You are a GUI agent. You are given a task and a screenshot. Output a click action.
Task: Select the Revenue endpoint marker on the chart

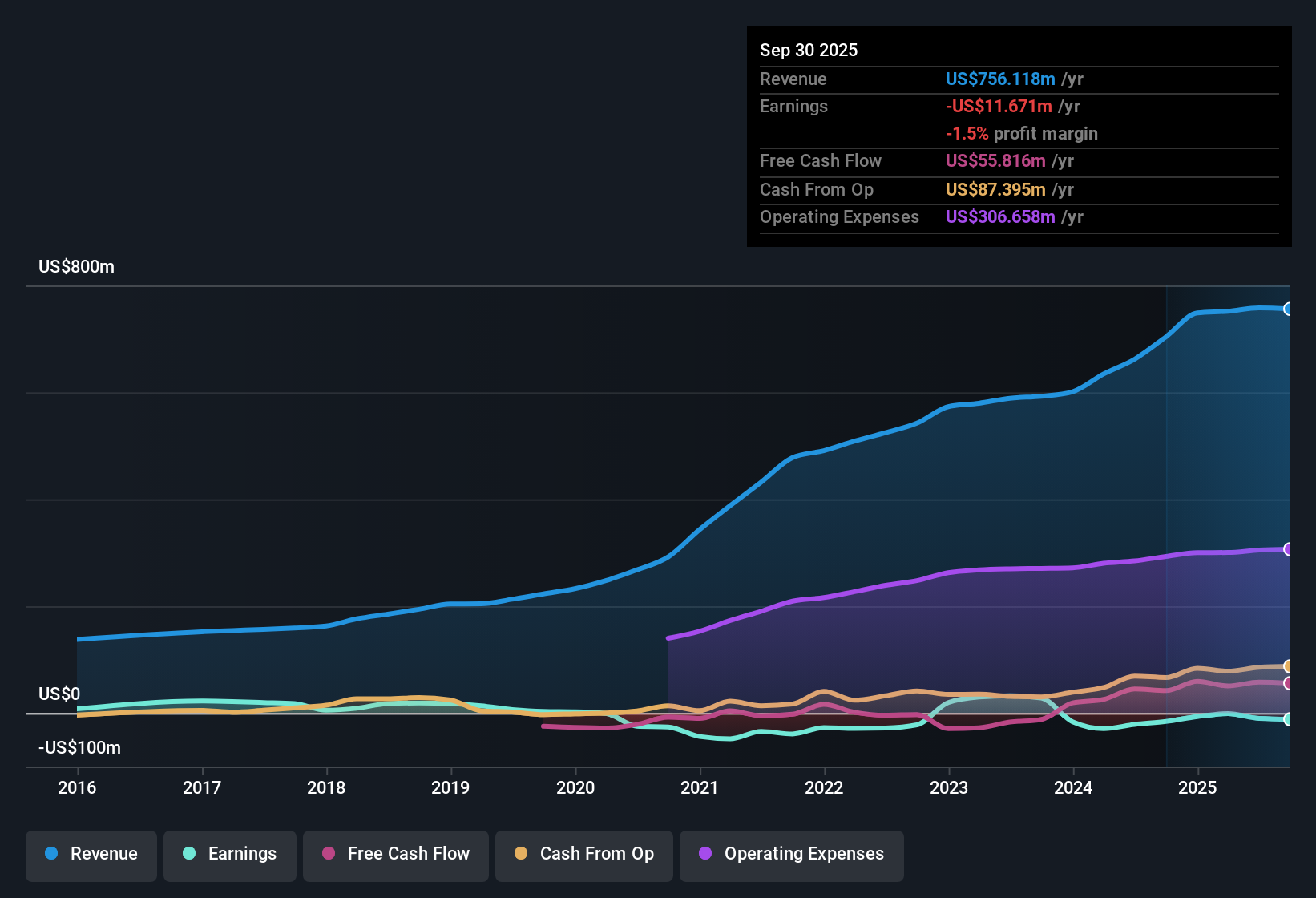click(x=1289, y=308)
